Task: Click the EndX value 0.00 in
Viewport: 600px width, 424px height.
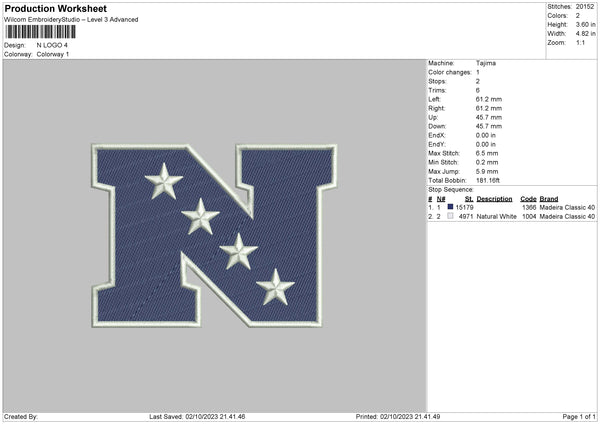Action: click(x=486, y=135)
